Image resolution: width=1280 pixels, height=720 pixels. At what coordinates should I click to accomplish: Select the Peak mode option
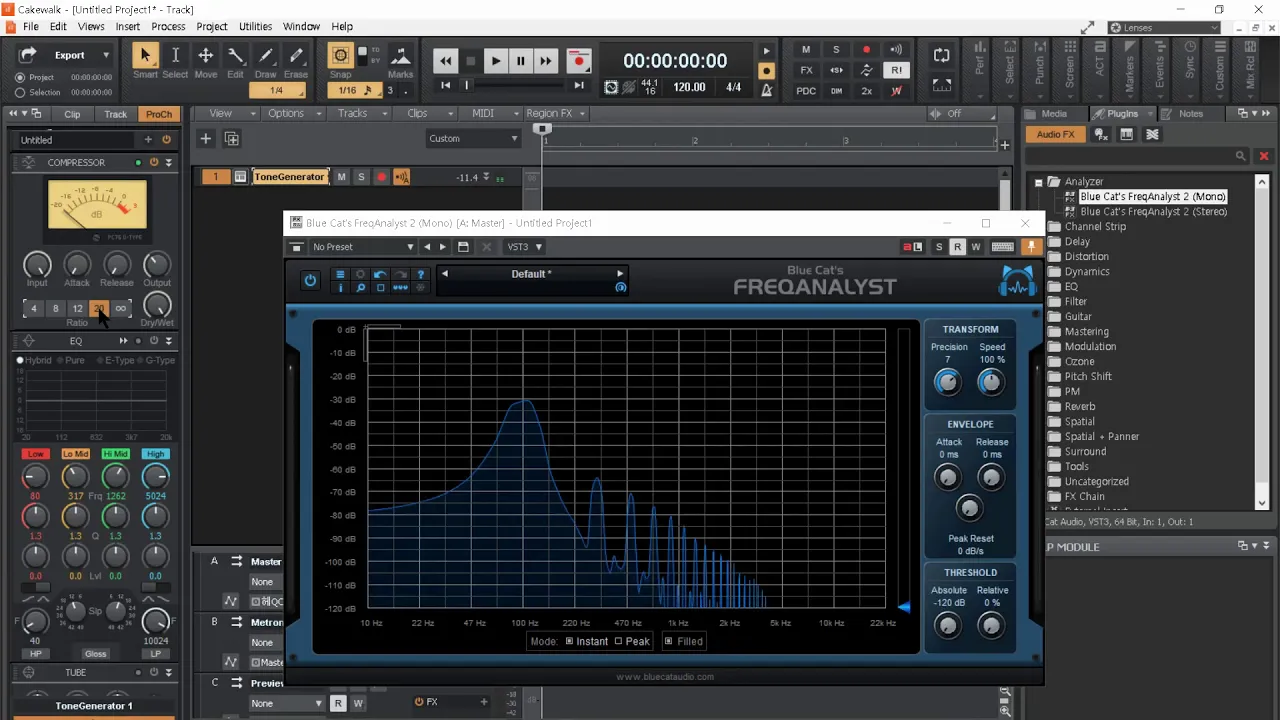[632, 642]
